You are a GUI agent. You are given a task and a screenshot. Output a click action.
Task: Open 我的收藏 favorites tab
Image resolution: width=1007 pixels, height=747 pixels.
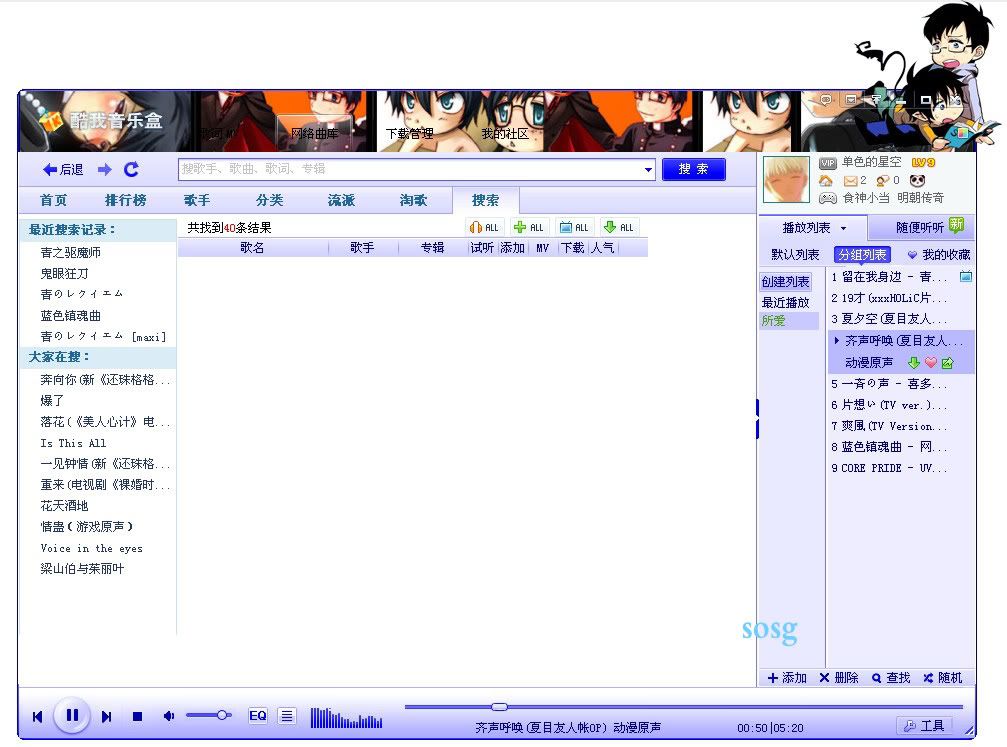click(939, 255)
